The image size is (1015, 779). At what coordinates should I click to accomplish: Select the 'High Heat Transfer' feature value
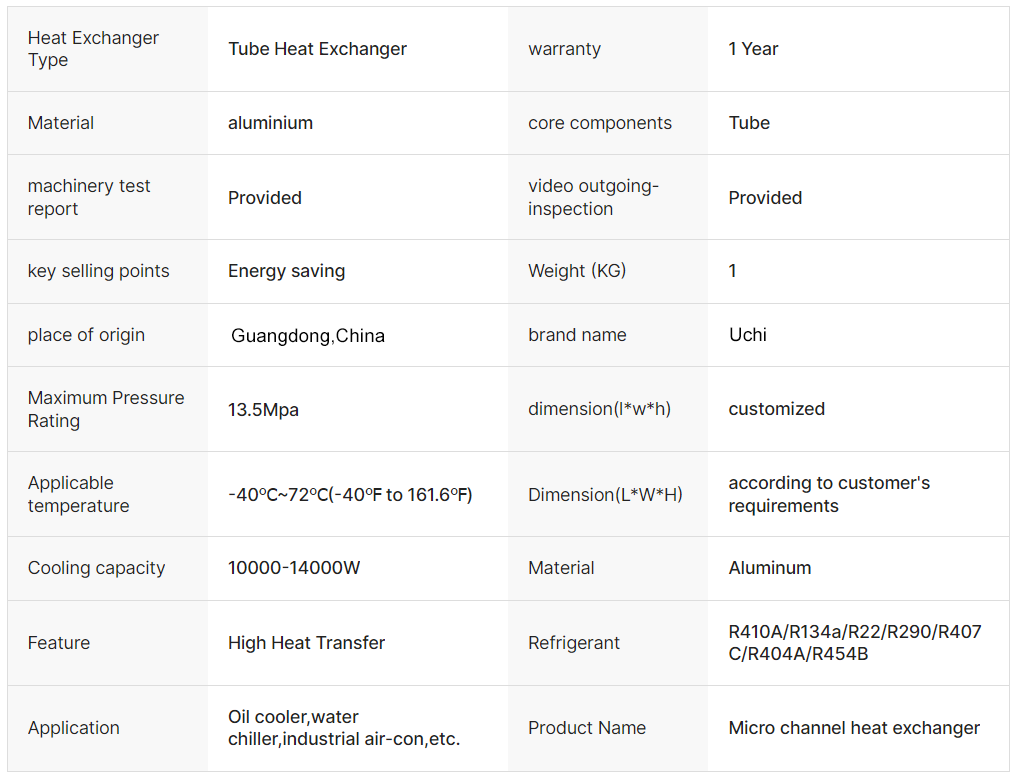(x=306, y=643)
